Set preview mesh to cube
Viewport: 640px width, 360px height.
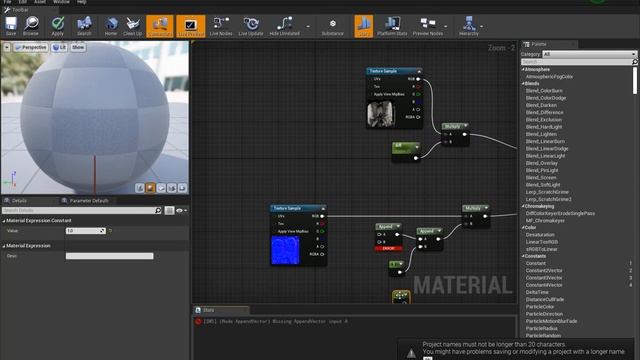pyautogui.click(x=171, y=188)
